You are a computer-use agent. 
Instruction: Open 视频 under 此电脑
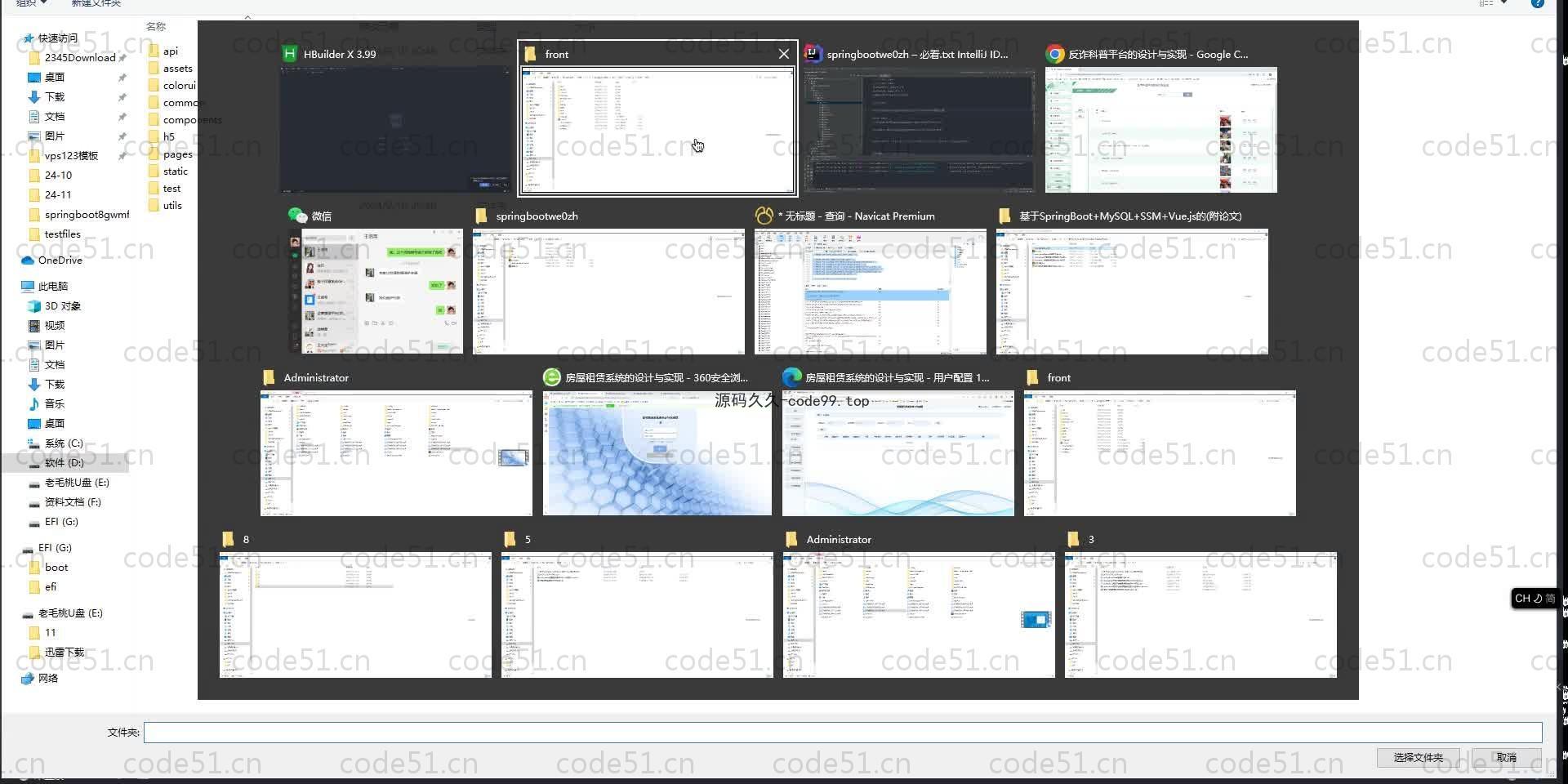54,325
